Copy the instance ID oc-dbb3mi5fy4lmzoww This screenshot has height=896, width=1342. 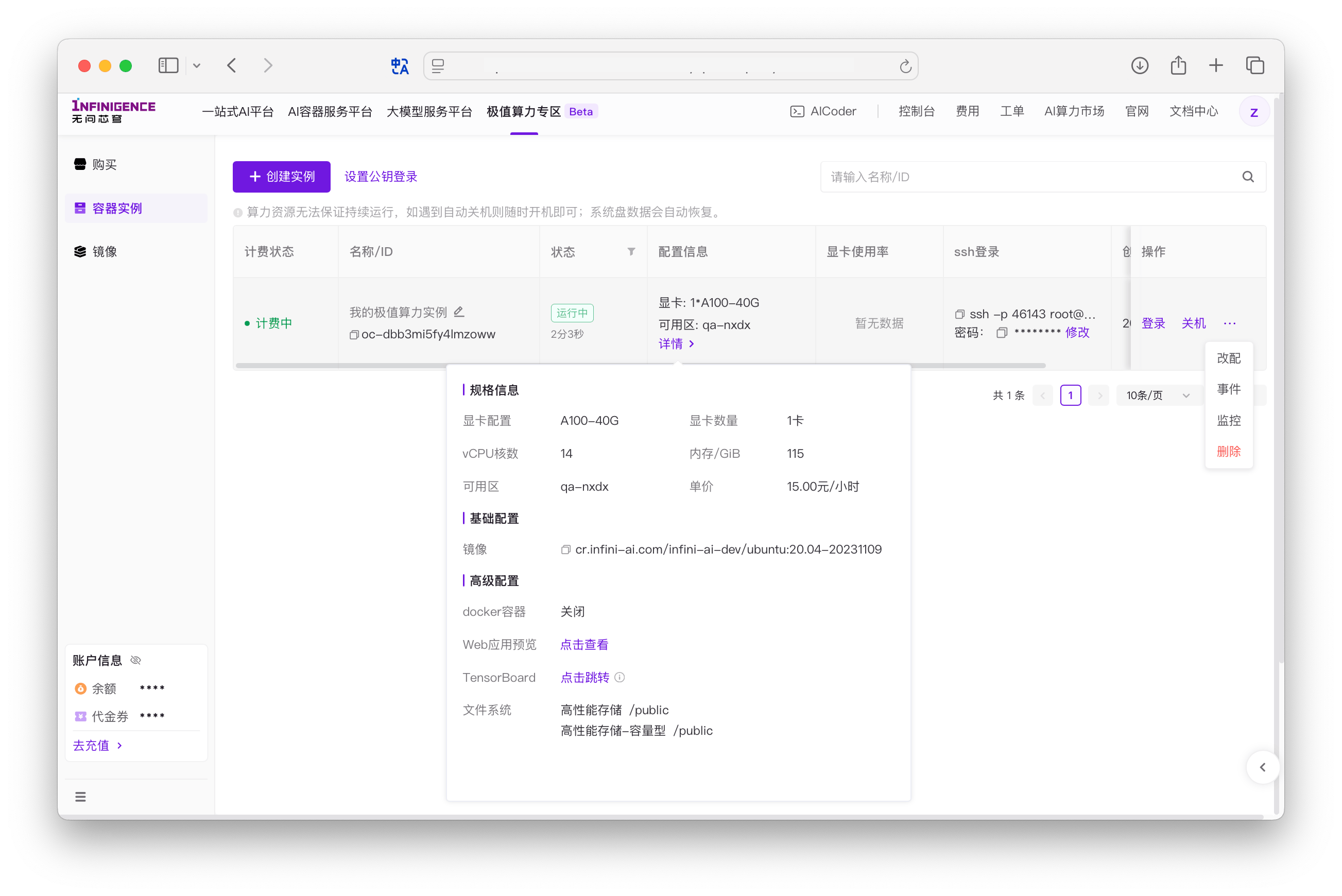click(354, 335)
